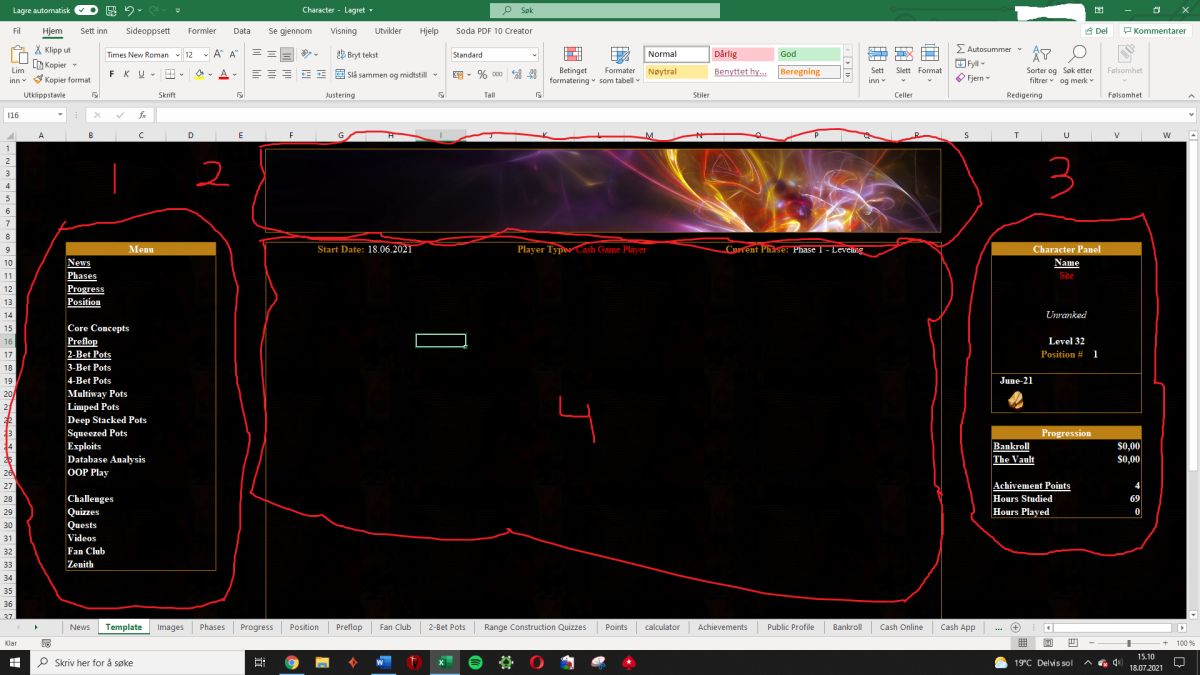Click Søk etter og merk magnifier
The image size is (1200, 675).
(x=1077, y=54)
